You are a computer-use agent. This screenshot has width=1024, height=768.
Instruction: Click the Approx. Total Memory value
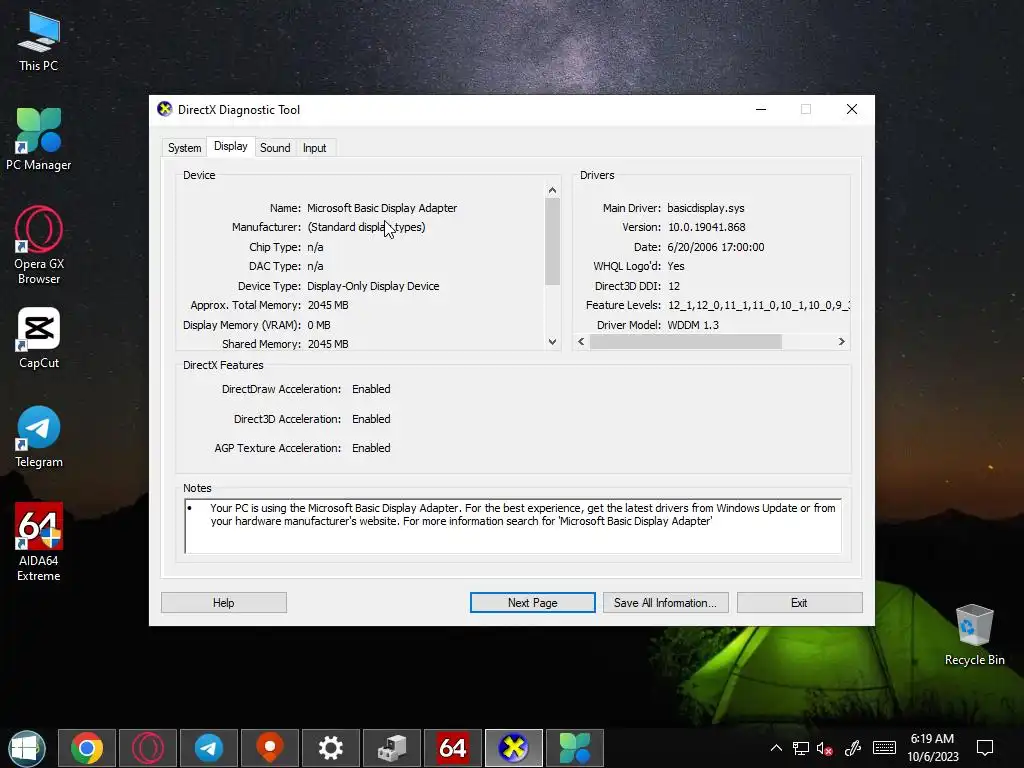click(x=328, y=305)
